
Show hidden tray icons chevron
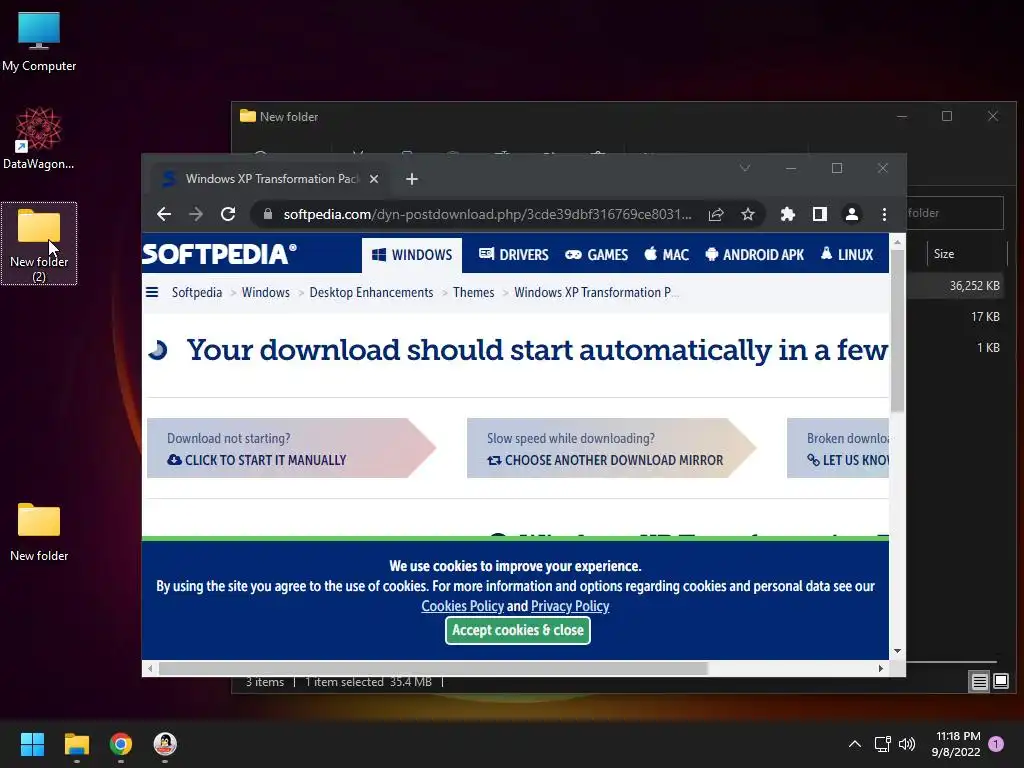pos(855,744)
